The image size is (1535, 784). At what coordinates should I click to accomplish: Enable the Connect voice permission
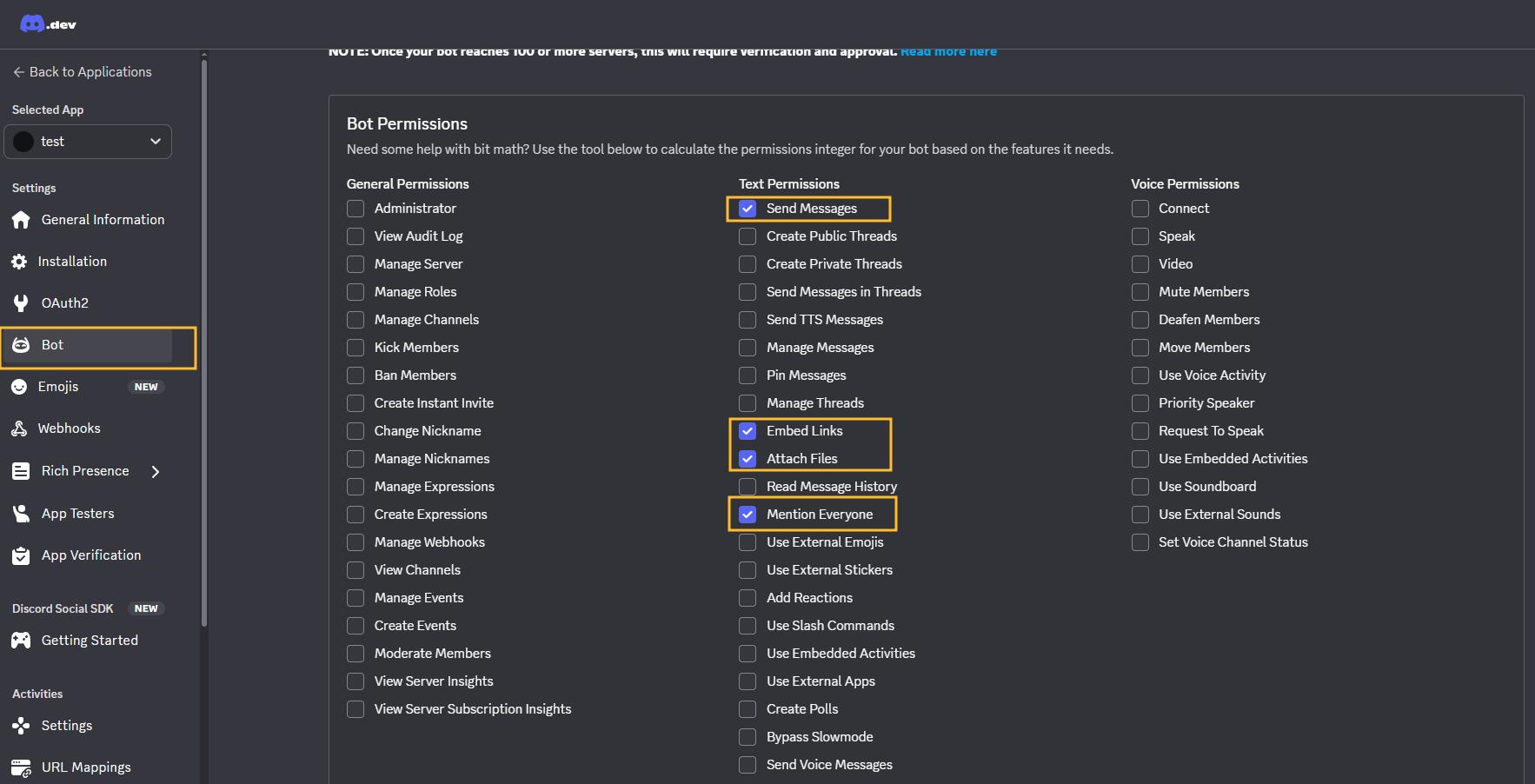pyautogui.click(x=1140, y=209)
